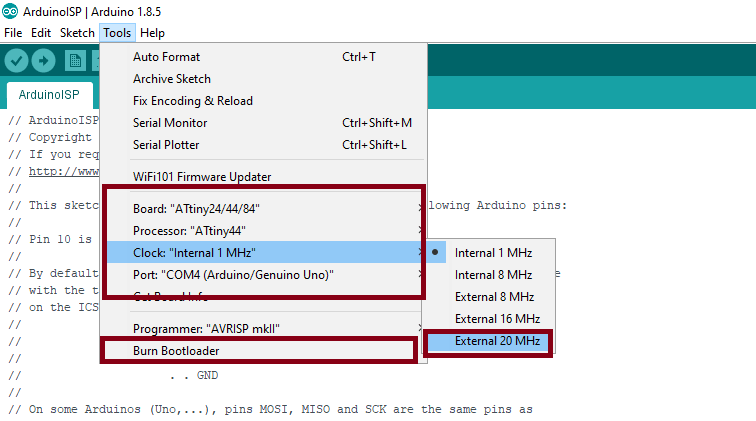Open the Edit menu
This screenshot has width=756, height=421.
[x=41, y=33]
